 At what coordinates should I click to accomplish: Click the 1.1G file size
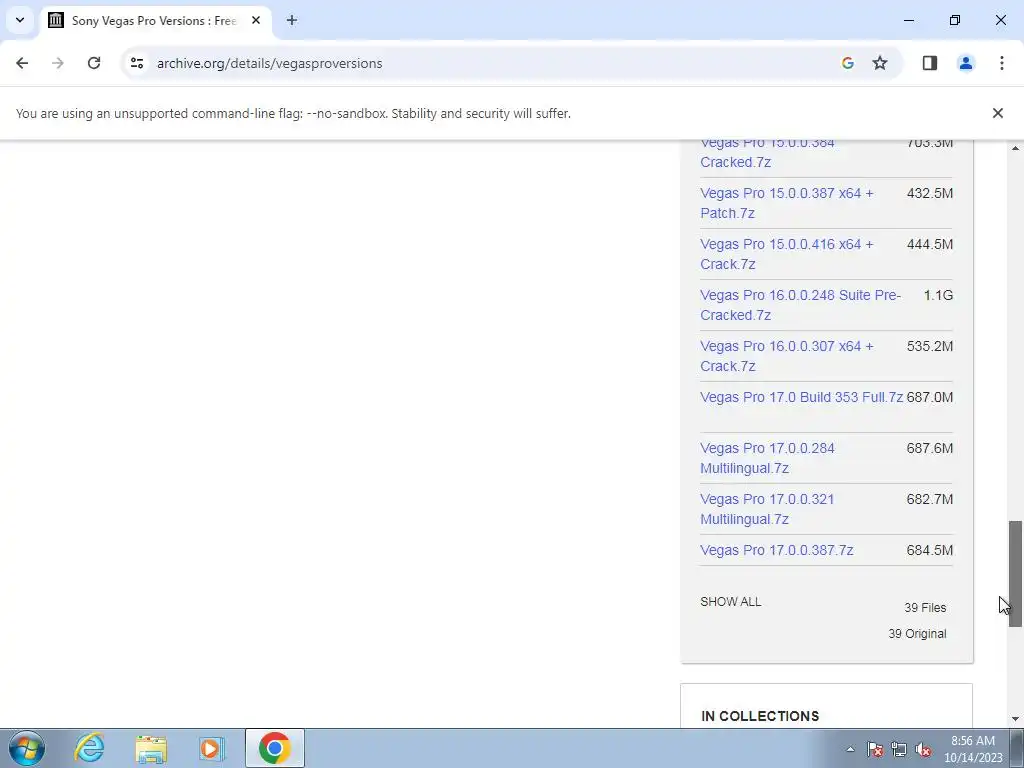click(938, 295)
